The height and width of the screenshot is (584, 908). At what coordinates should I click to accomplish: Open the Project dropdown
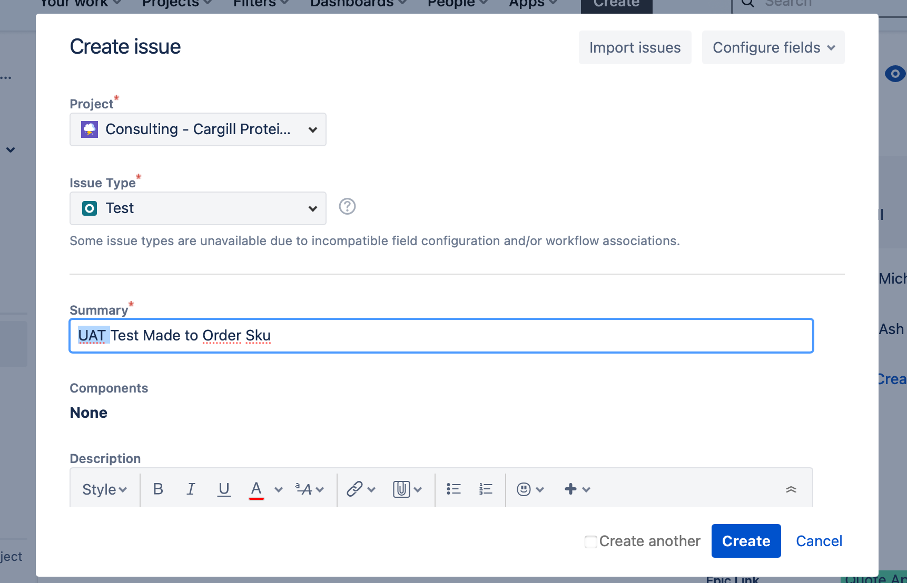[x=198, y=129]
